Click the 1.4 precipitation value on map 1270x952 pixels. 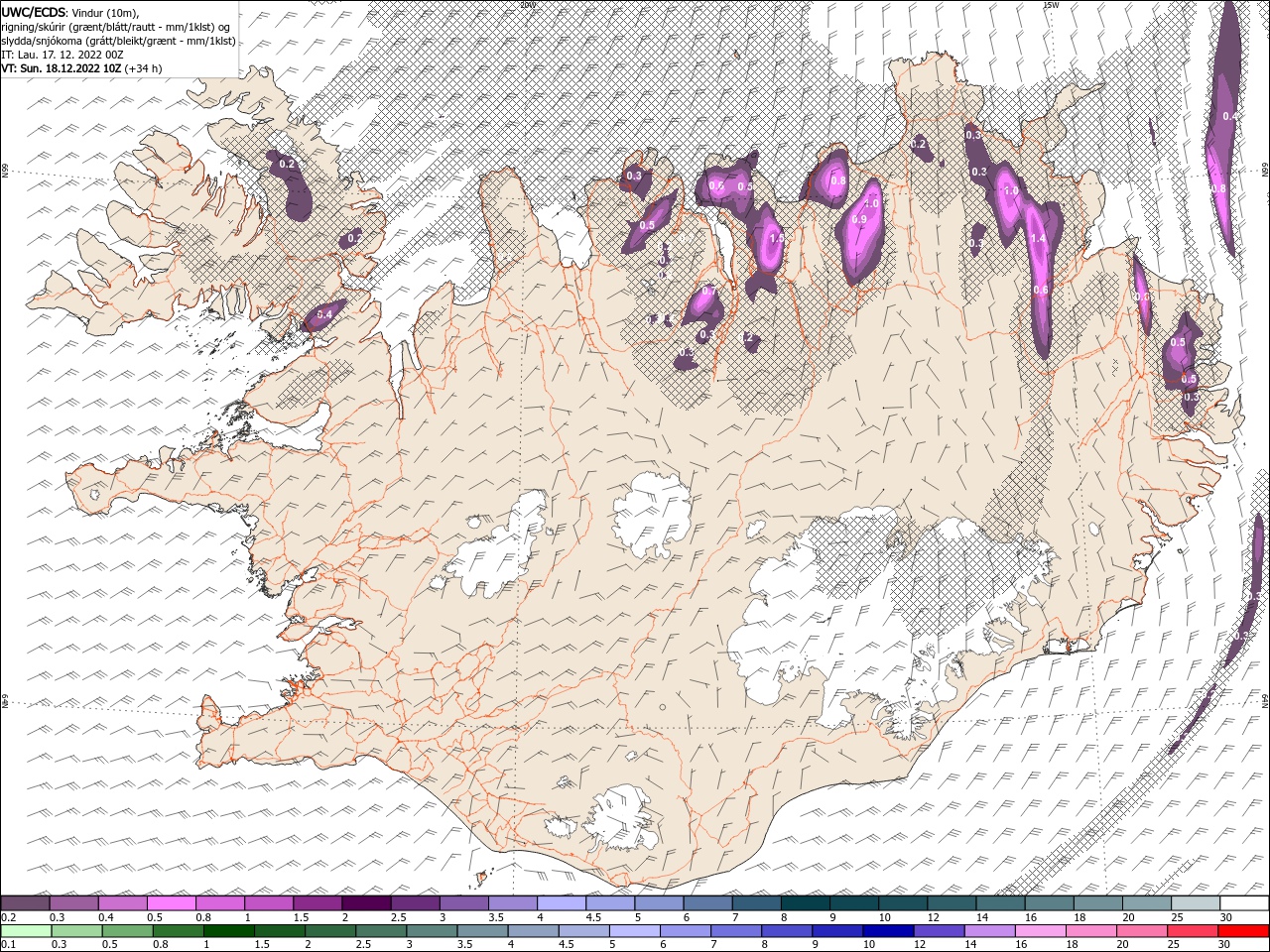click(x=1038, y=239)
